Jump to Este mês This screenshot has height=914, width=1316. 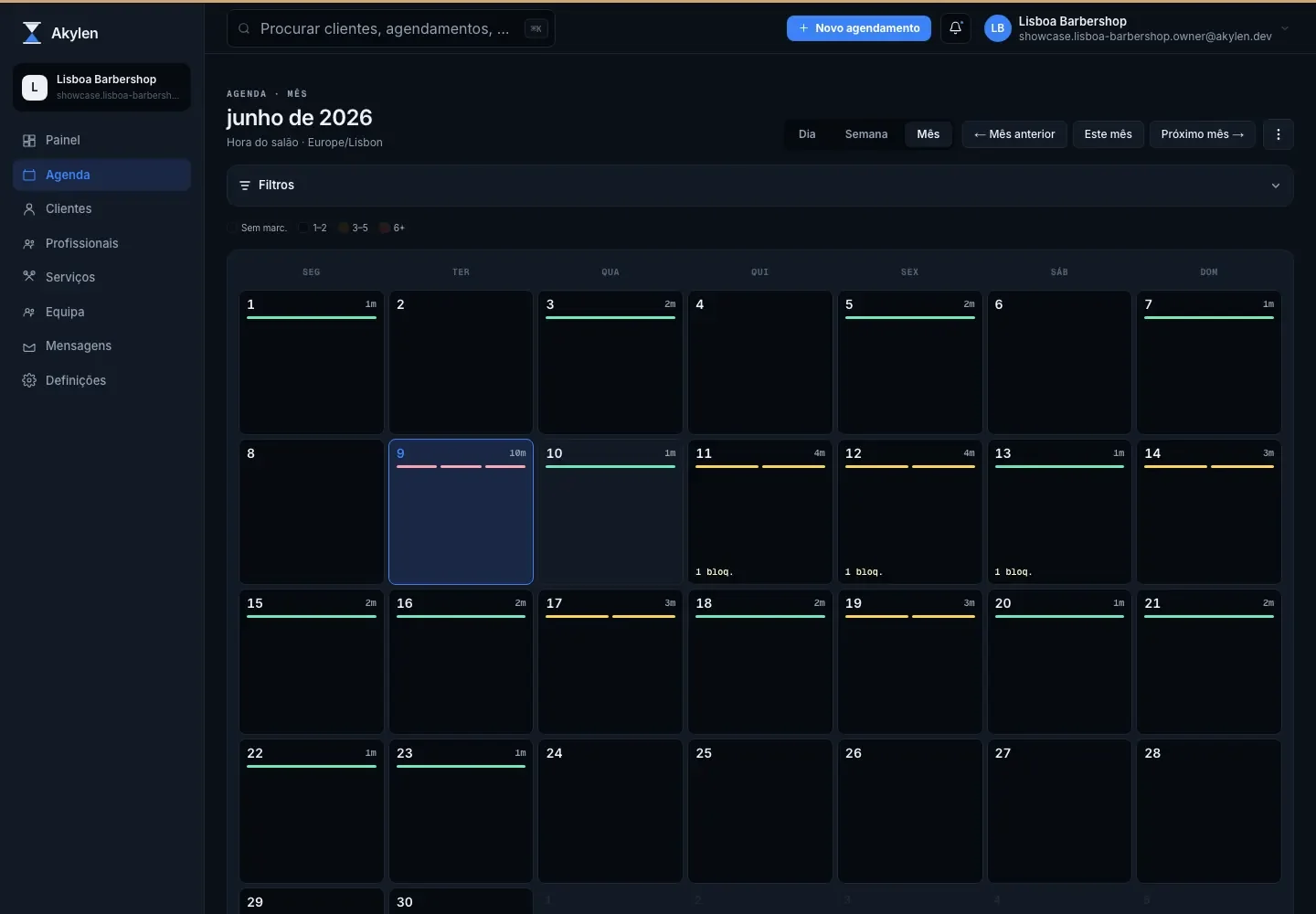[x=1109, y=134]
